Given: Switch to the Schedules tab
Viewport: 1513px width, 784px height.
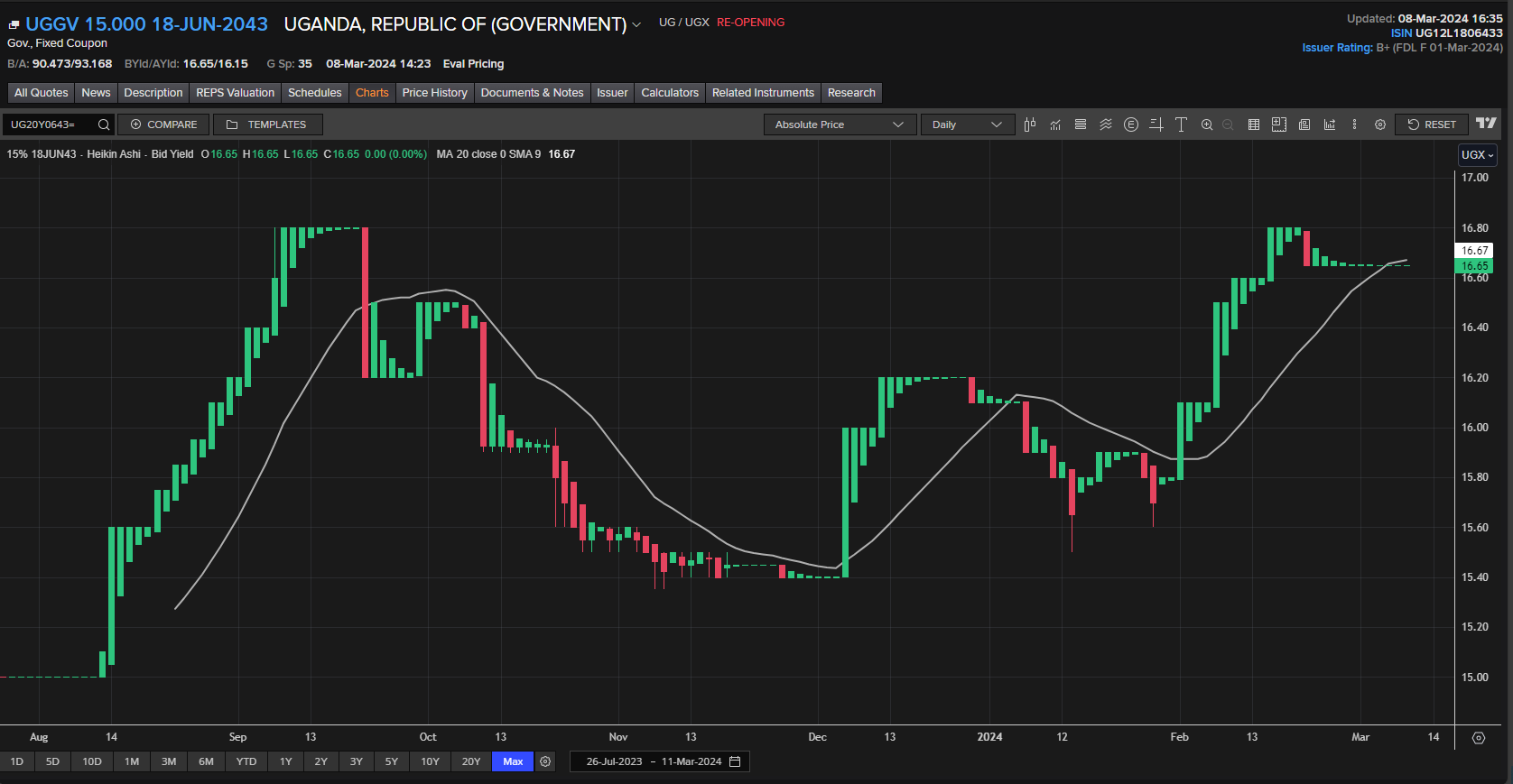Looking at the screenshot, I should point(315,93).
